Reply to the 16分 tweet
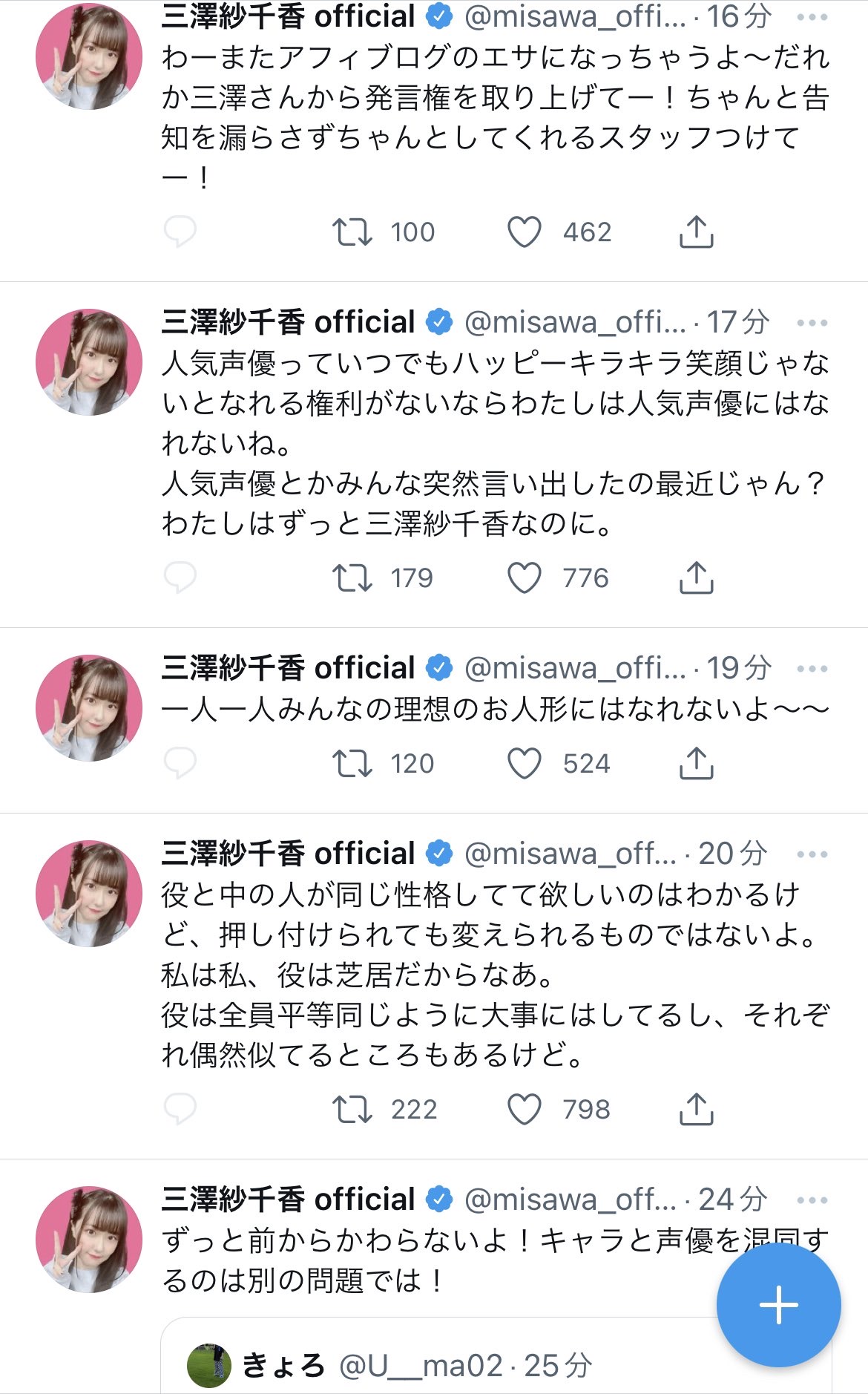Image resolution: width=868 pixels, height=1394 pixels. click(x=180, y=232)
